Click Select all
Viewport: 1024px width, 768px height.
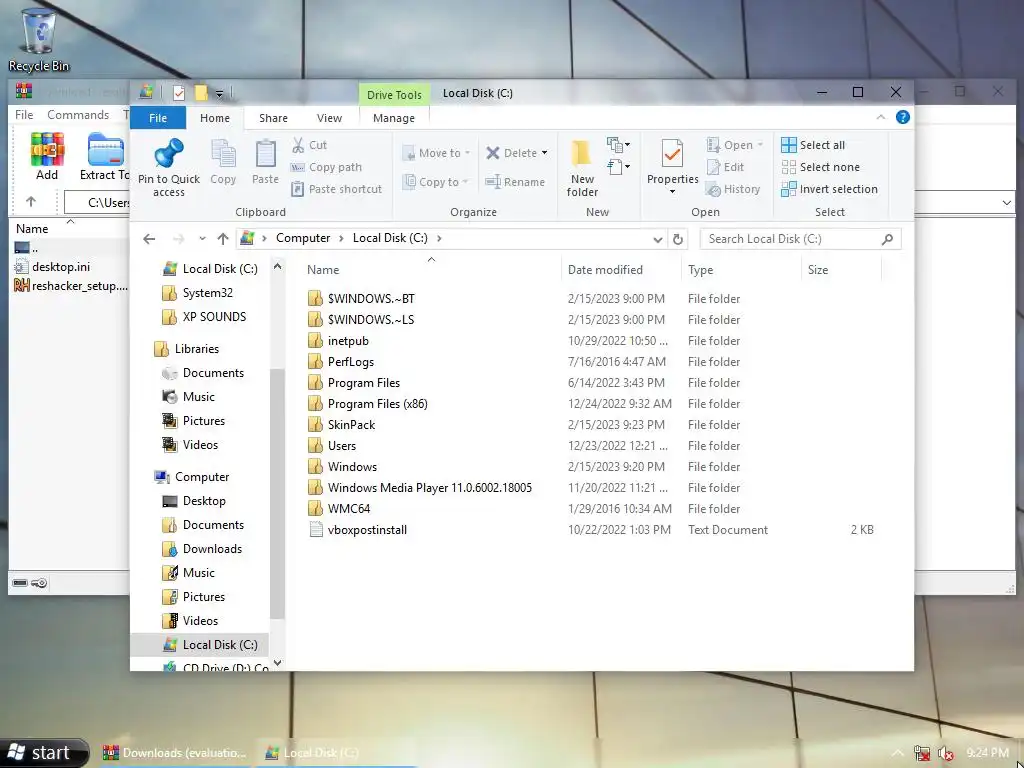point(813,145)
